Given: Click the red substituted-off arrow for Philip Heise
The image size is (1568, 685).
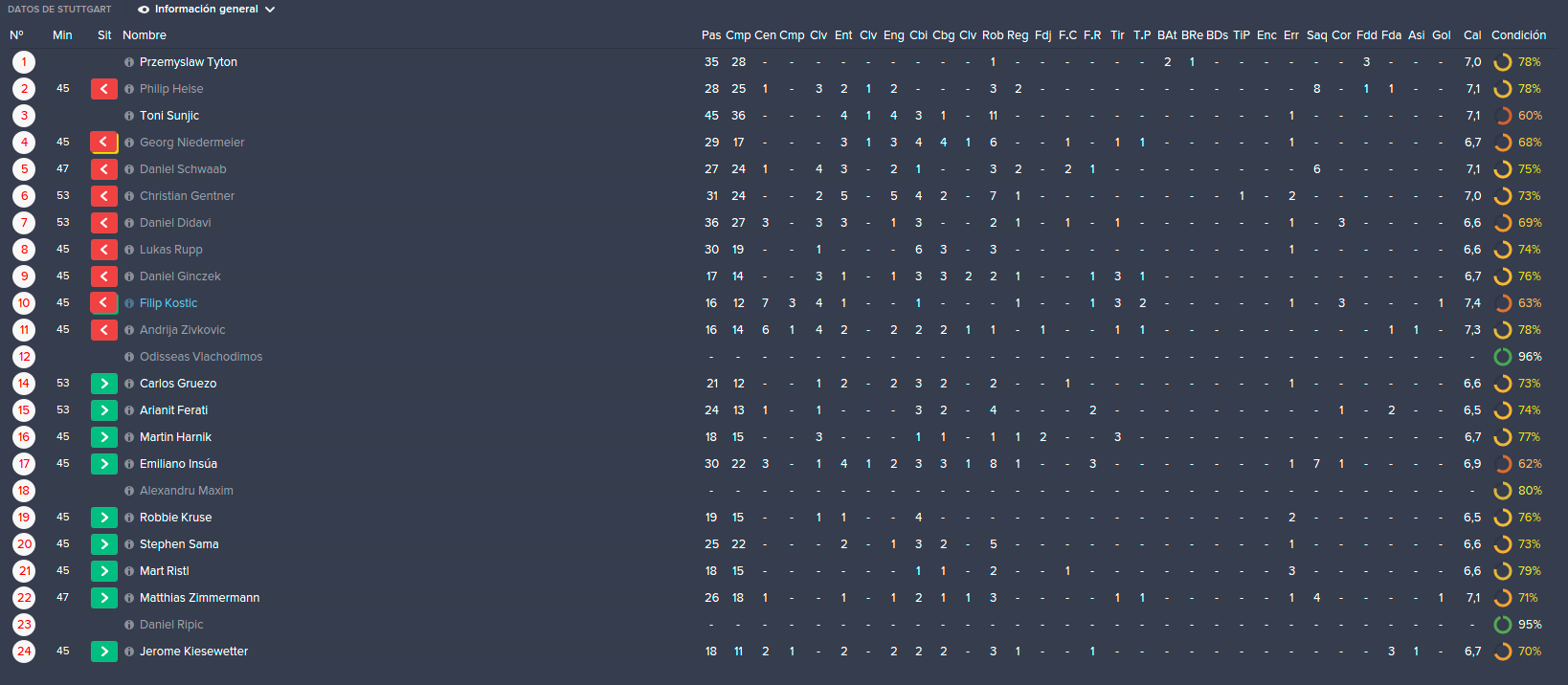Looking at the screenshot, I should point(104,89).
